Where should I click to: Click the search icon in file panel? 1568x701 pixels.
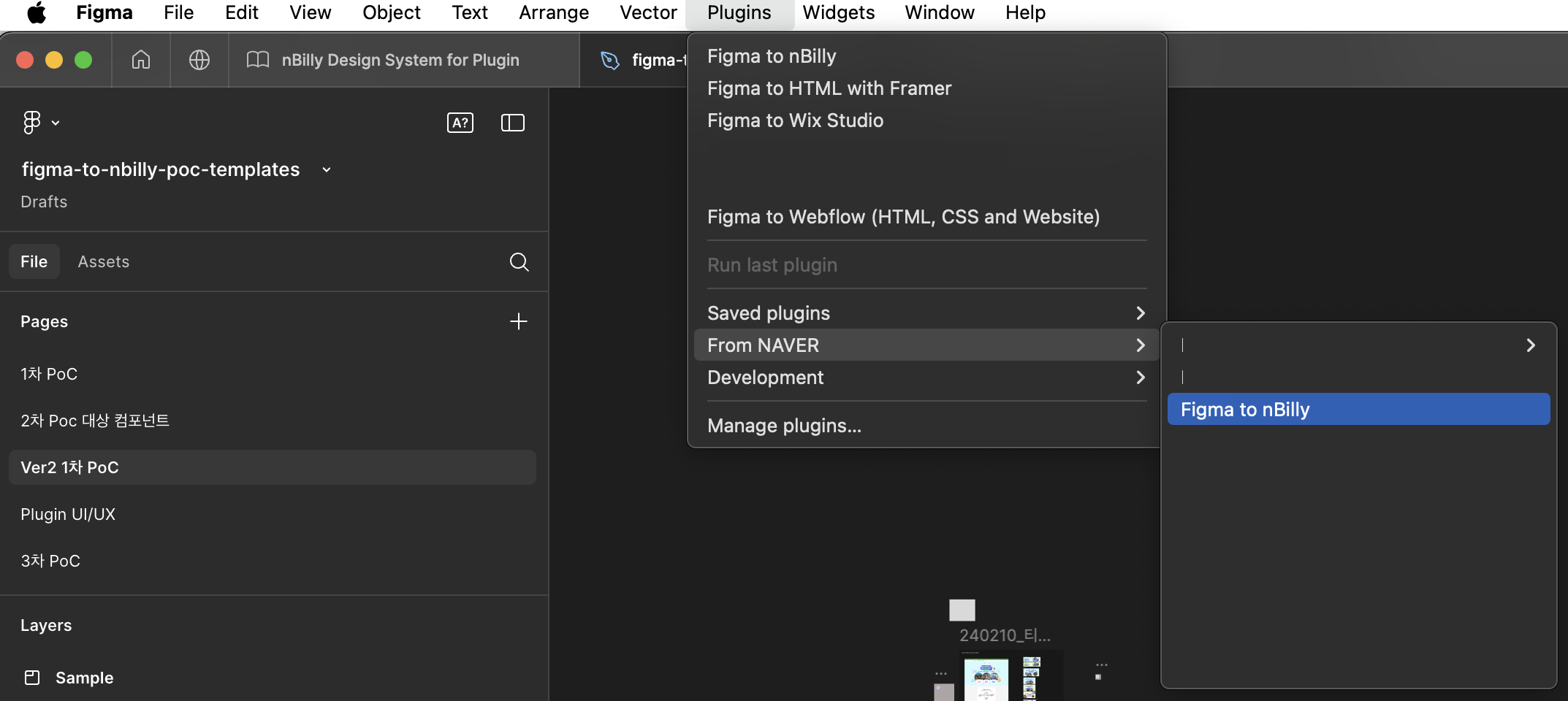[519, 262]
